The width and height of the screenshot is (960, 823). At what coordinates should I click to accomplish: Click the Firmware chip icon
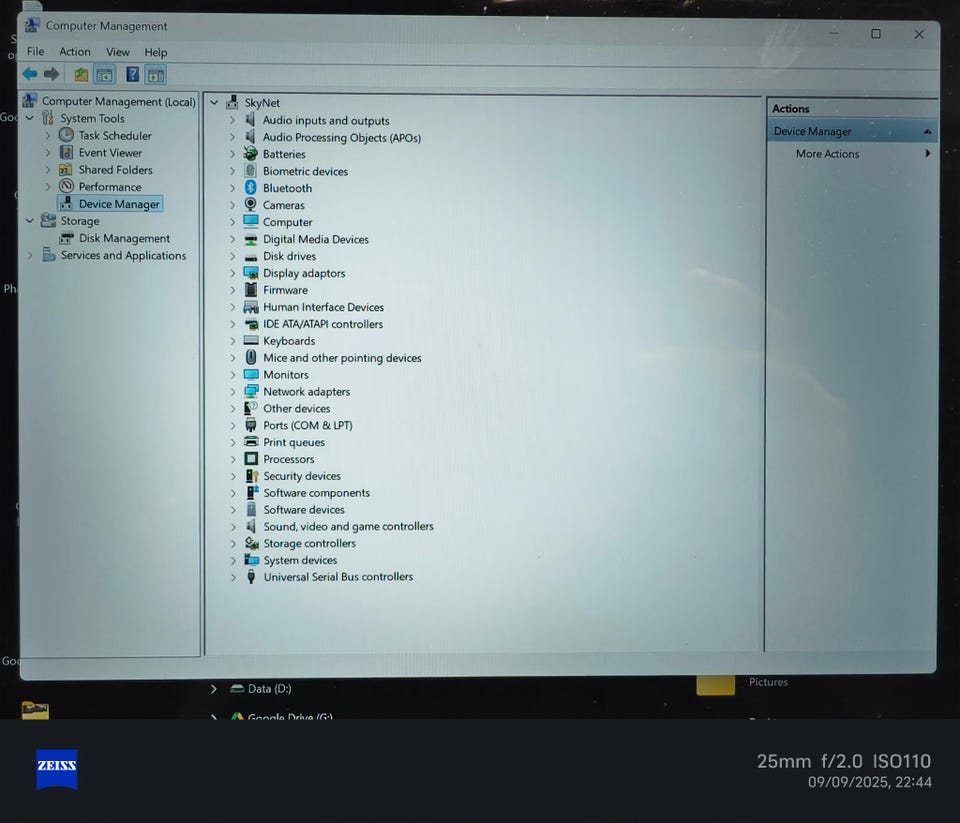251,290
